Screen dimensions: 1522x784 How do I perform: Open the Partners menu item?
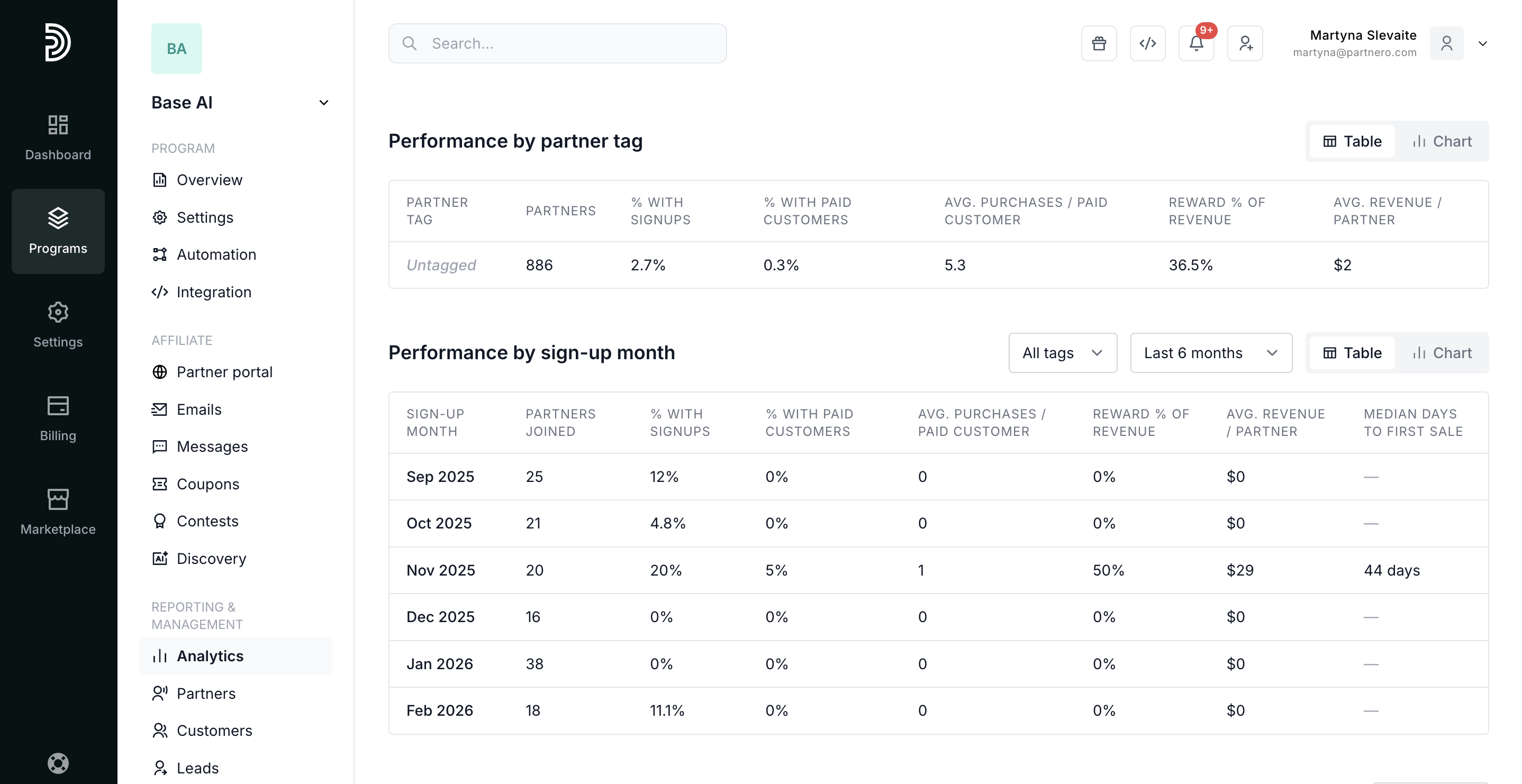click(206, 693)
